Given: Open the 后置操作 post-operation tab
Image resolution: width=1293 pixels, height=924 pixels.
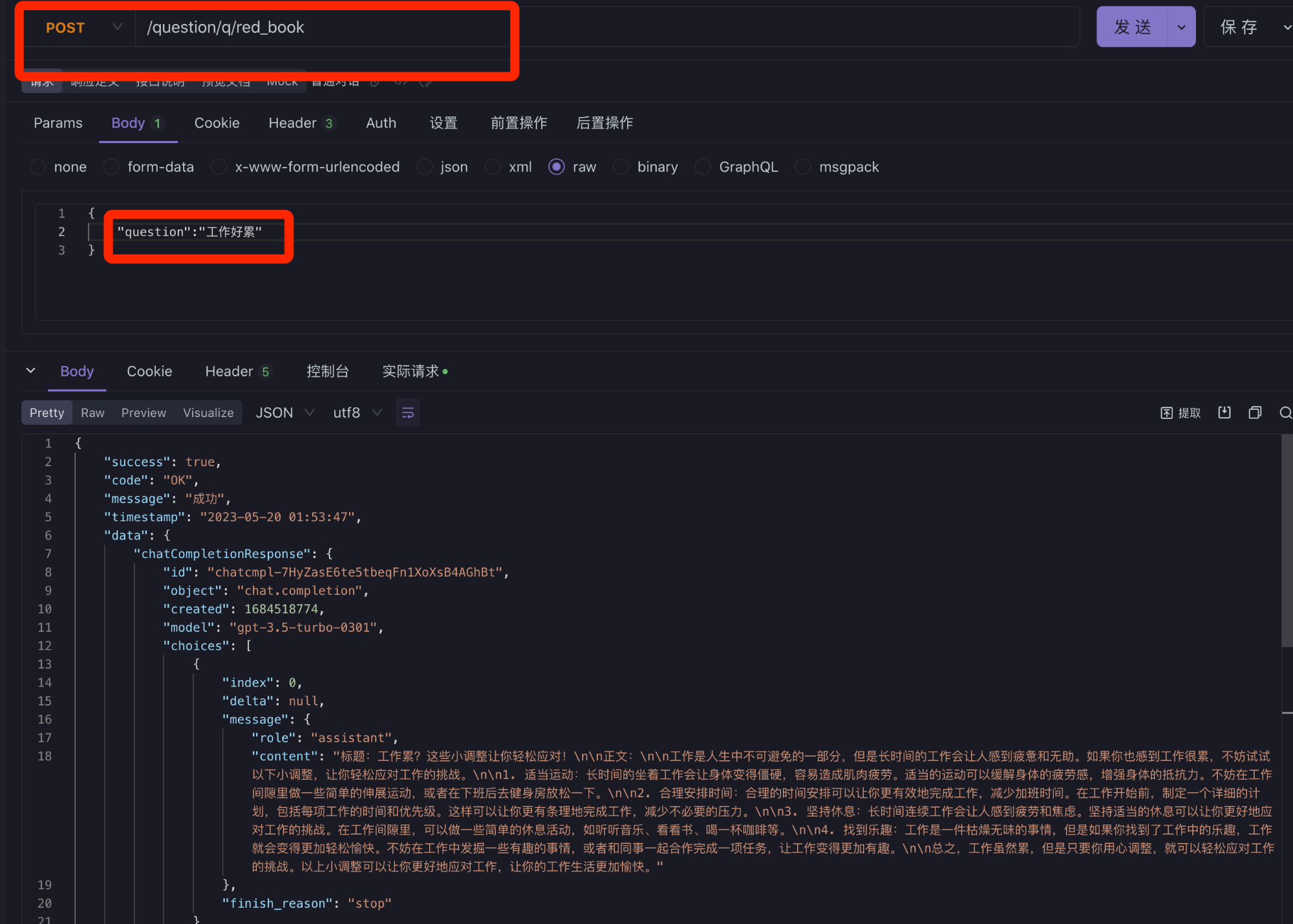Looking at the screenshot, I should 604,123.
